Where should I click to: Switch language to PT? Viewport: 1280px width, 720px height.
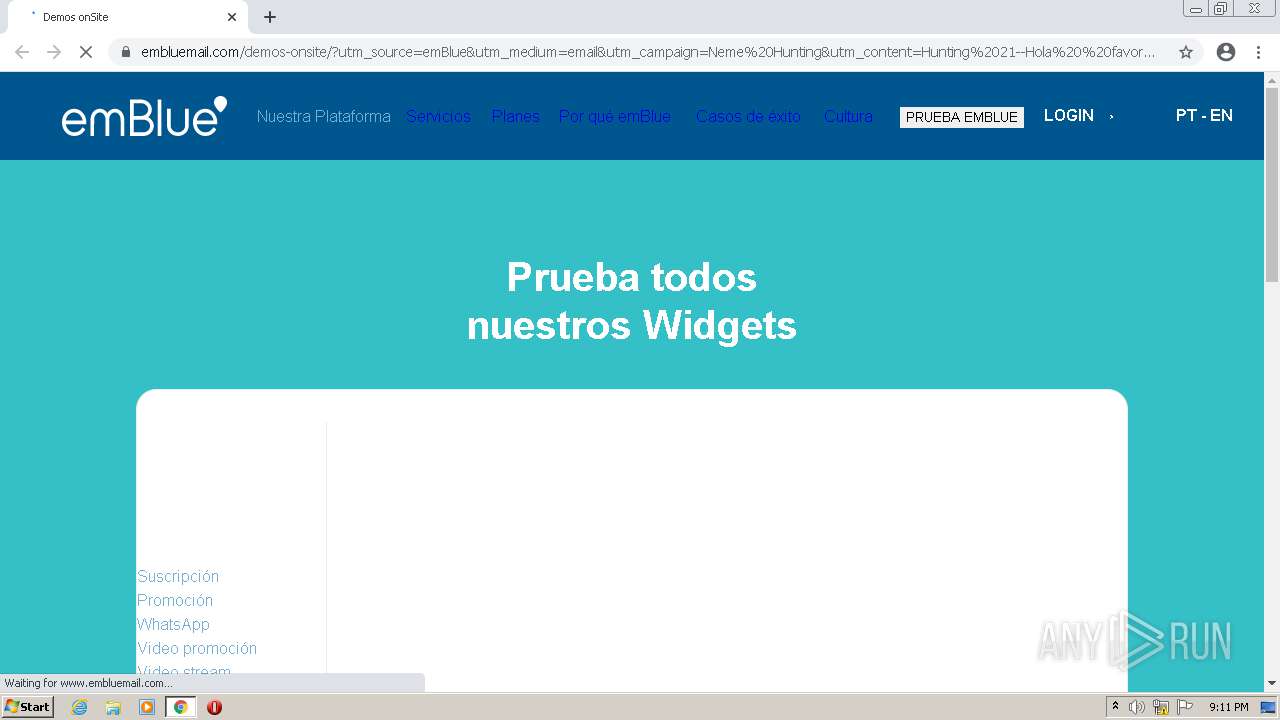(x=1186, y=116)
